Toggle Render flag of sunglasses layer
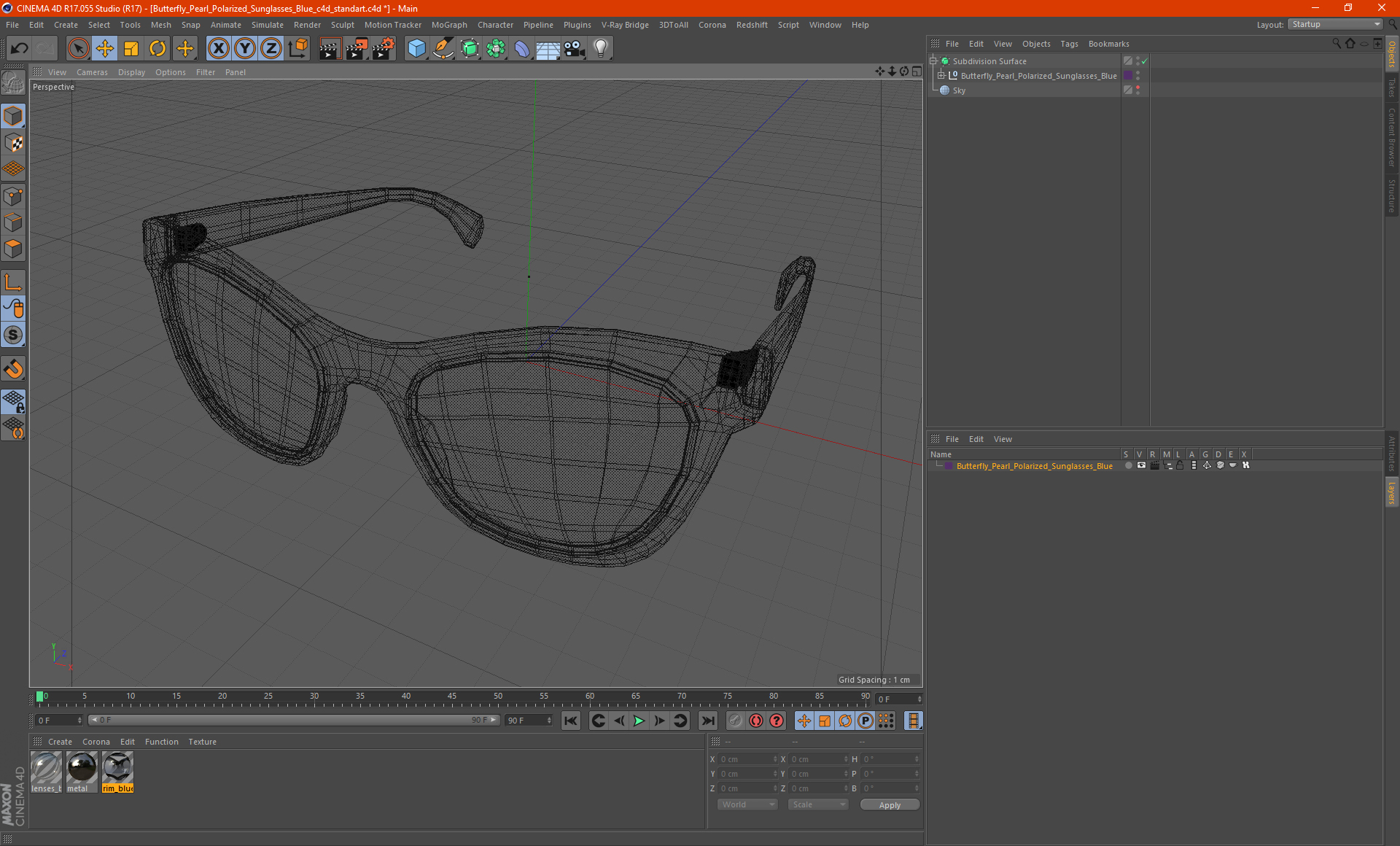Image resolution: width=1400 pixels, height=846 pixels. 1154,465
